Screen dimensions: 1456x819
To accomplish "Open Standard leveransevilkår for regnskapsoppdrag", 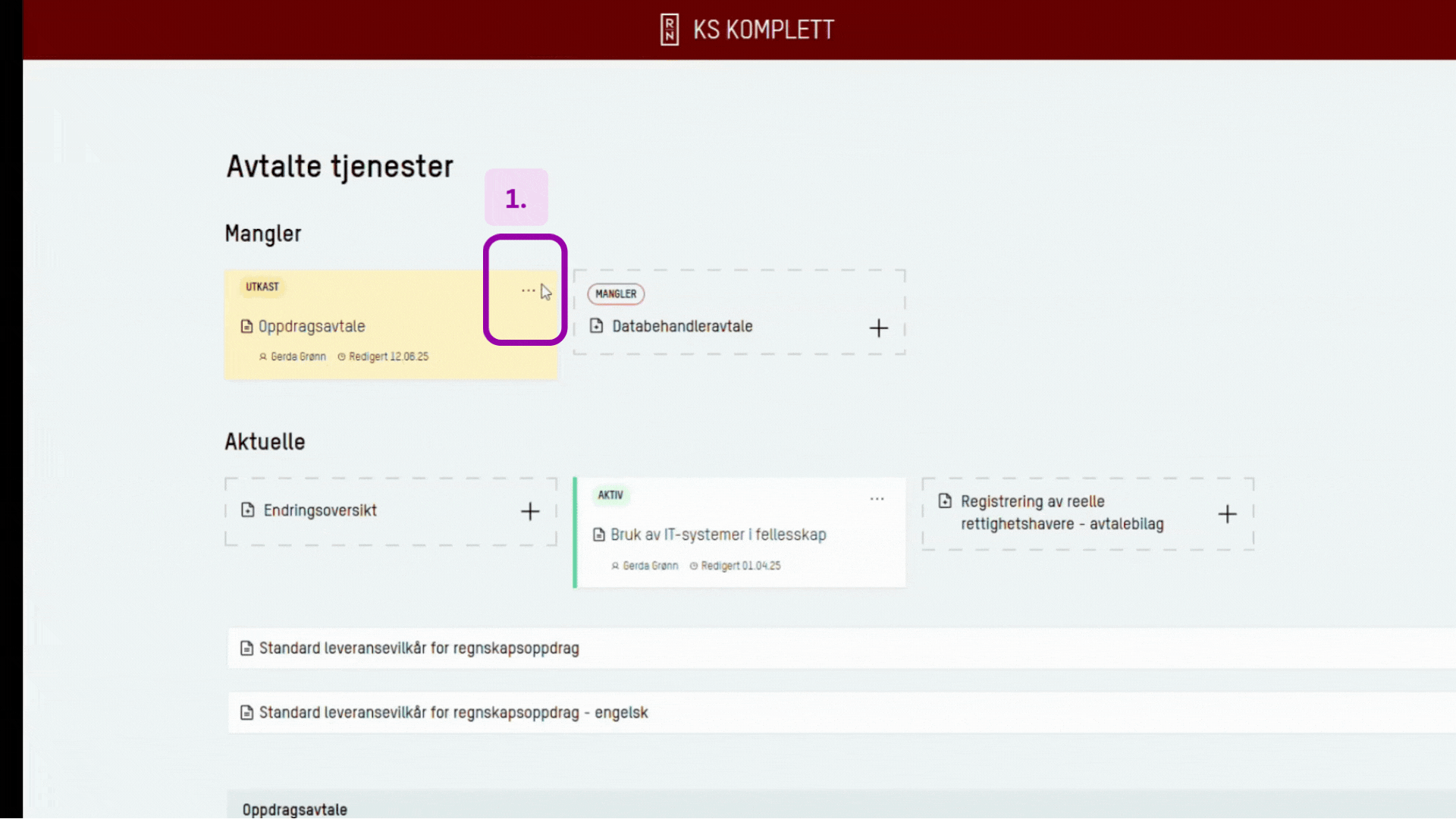I will pos(419,648).
